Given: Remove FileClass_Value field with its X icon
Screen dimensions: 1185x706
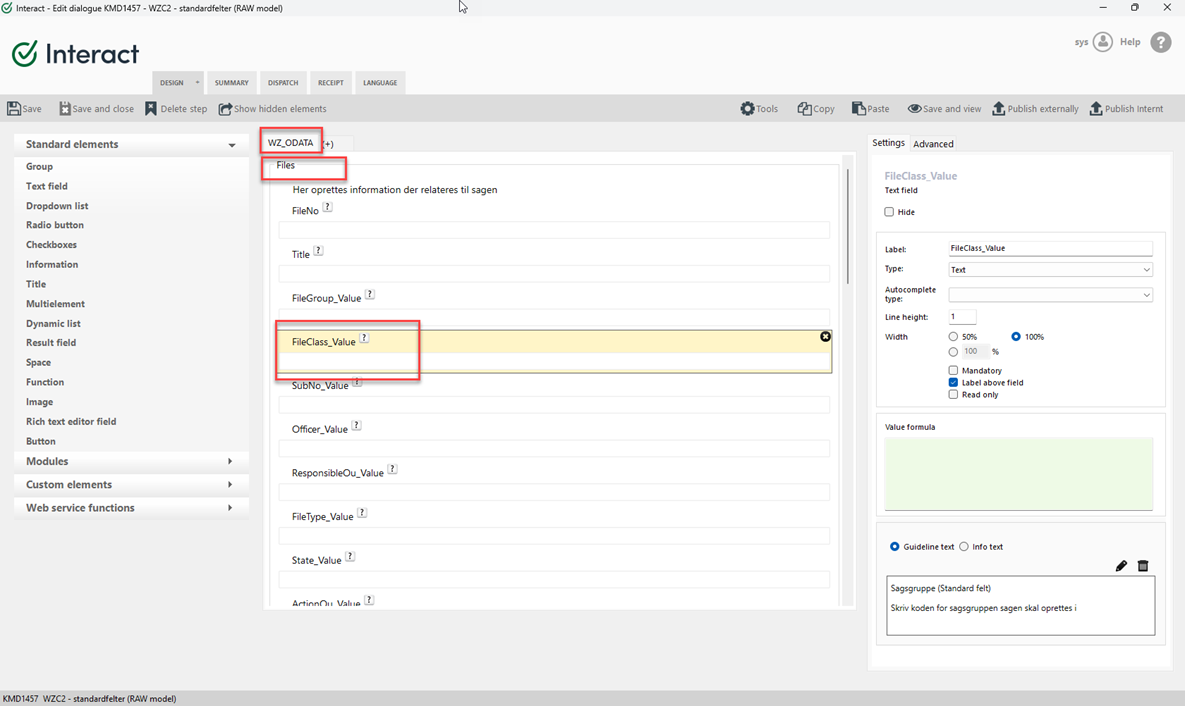Looking at the screenshot, I should 825,337.
